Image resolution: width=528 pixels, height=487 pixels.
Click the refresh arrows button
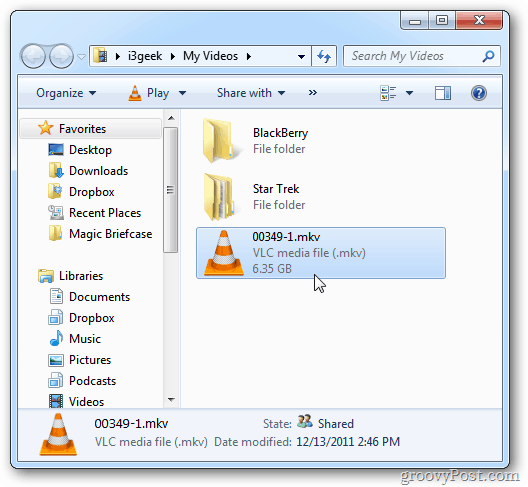pos(324,56)
